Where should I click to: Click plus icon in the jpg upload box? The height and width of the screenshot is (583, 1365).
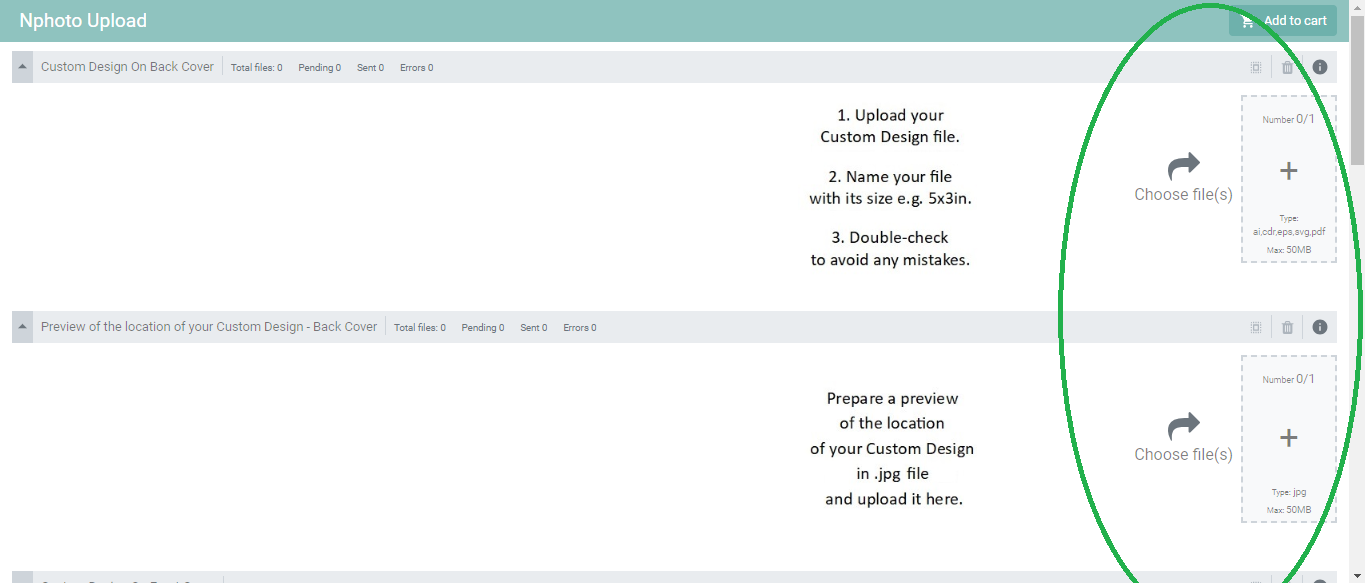pos(1289,437)
